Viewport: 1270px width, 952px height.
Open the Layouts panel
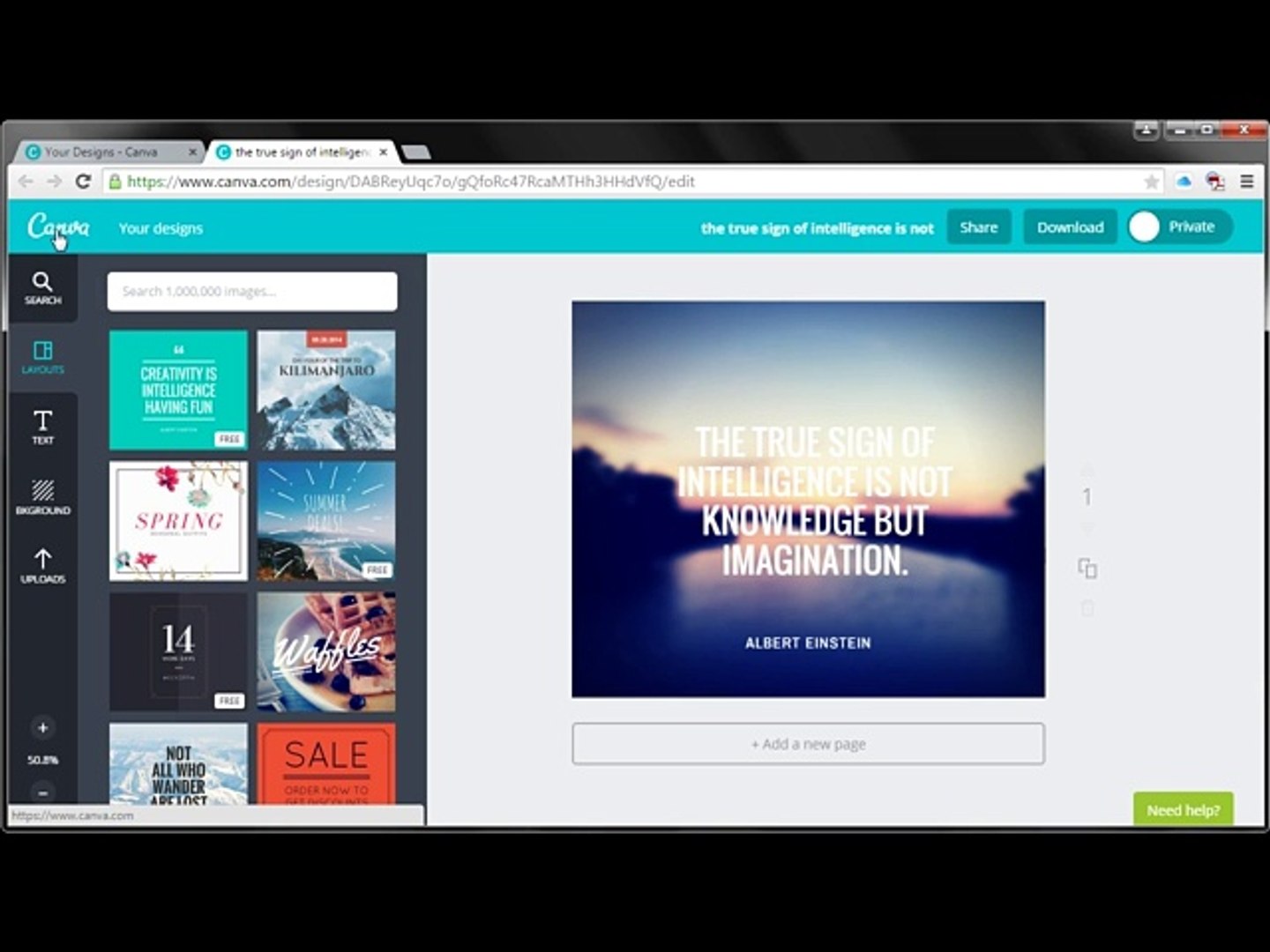tap(42, 358)
